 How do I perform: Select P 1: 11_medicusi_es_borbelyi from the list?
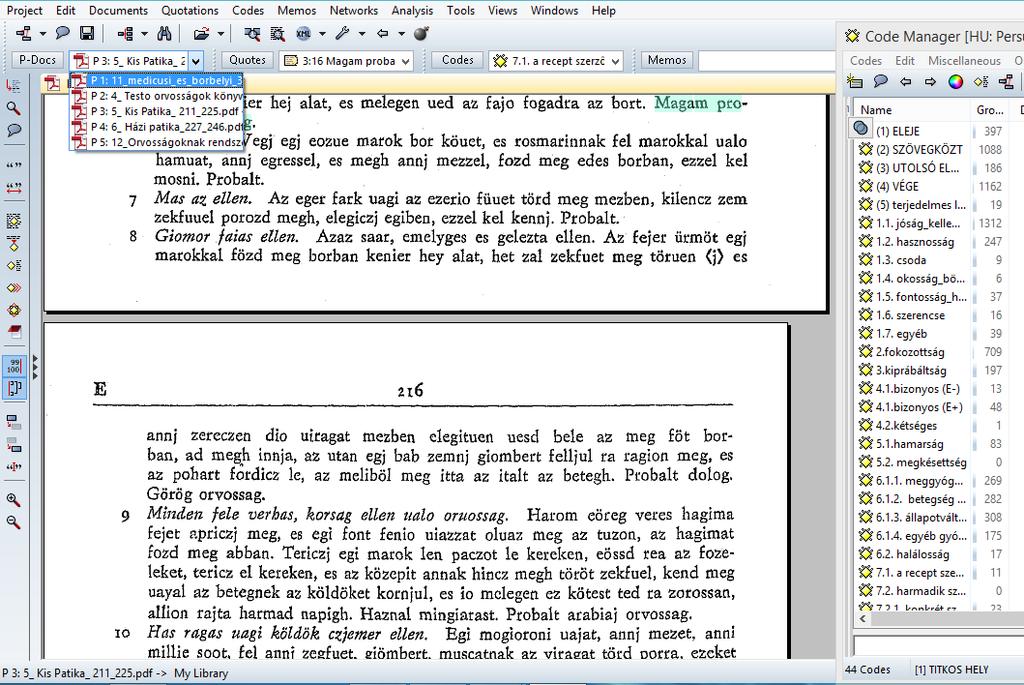[x=157, y=80]
